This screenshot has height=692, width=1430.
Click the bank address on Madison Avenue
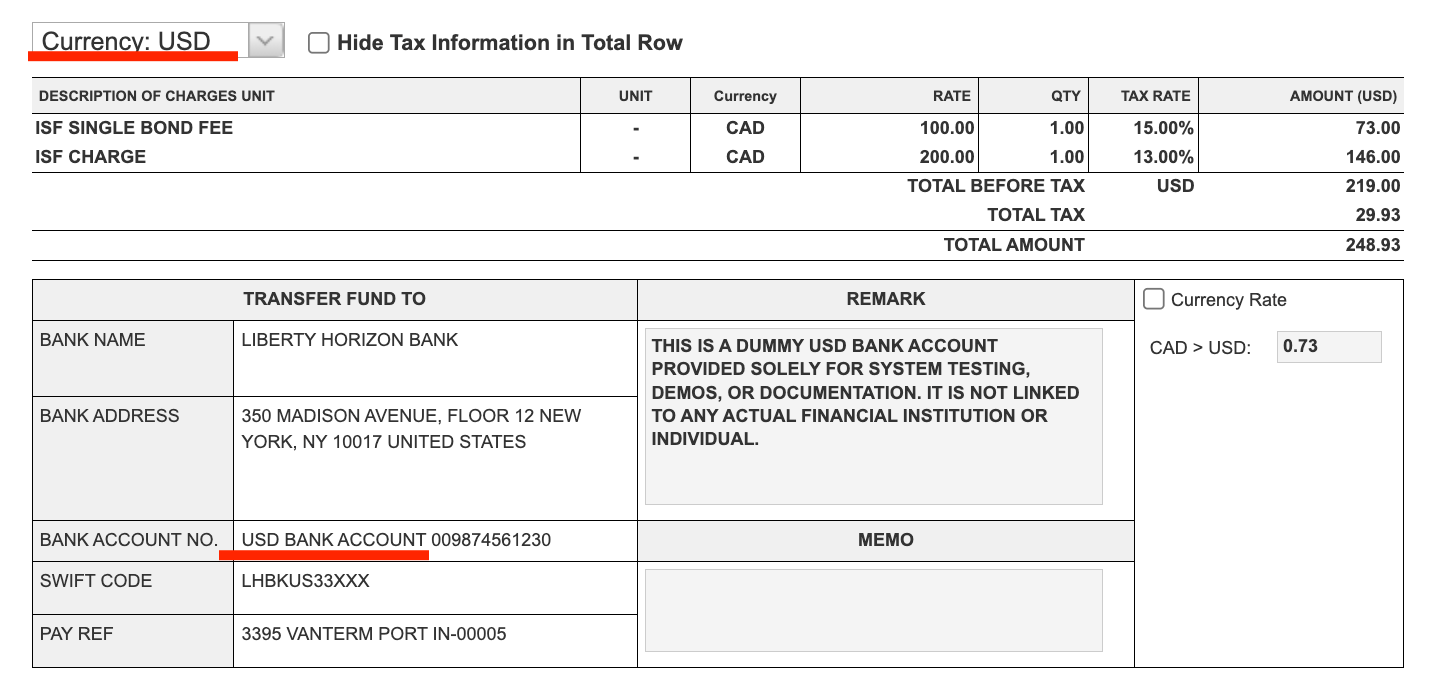tap(410, 428)
